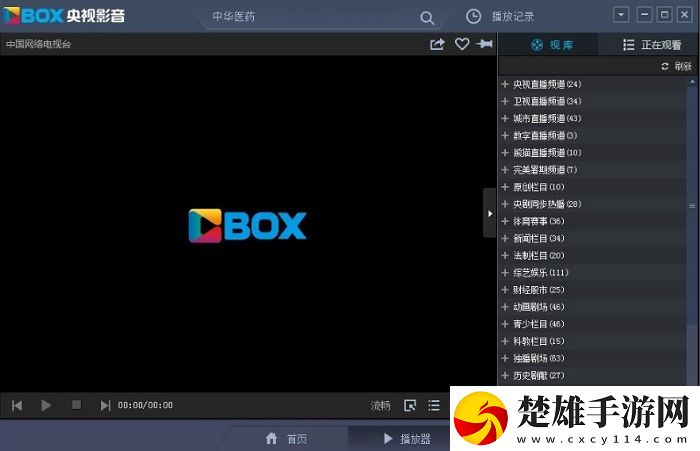Select the 科教栏目 (15) row
Image resolution: width=700 pixels, height=451 pixels.
pyautogui.click(x=592, y=341)
